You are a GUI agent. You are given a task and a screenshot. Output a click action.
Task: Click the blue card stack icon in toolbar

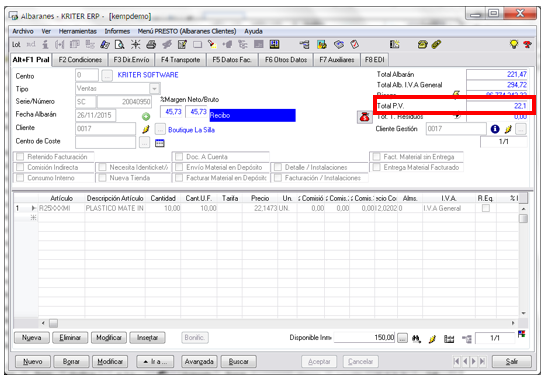(x=338, y=45)
